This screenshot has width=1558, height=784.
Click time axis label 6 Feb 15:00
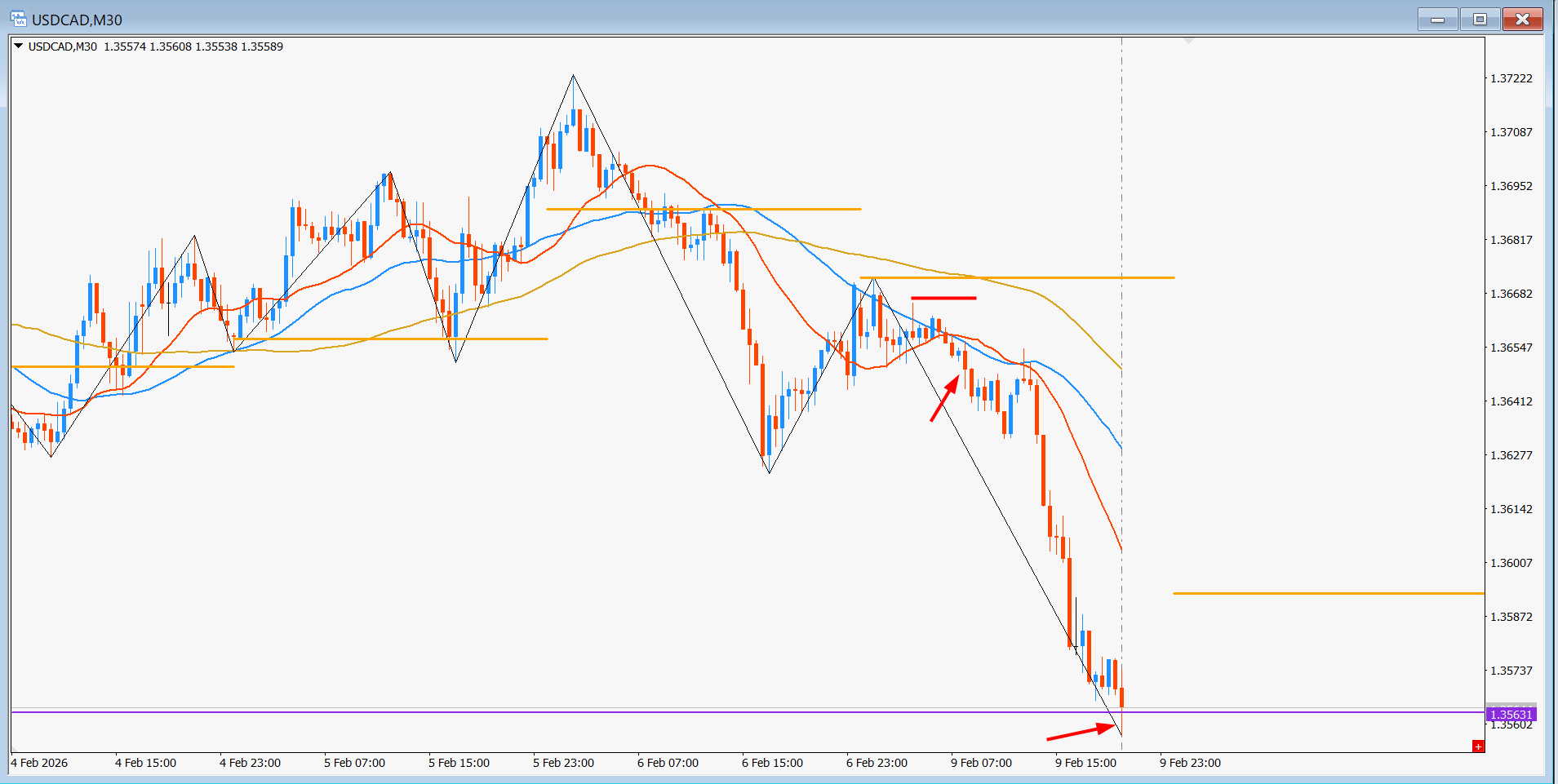coord(772,763)
